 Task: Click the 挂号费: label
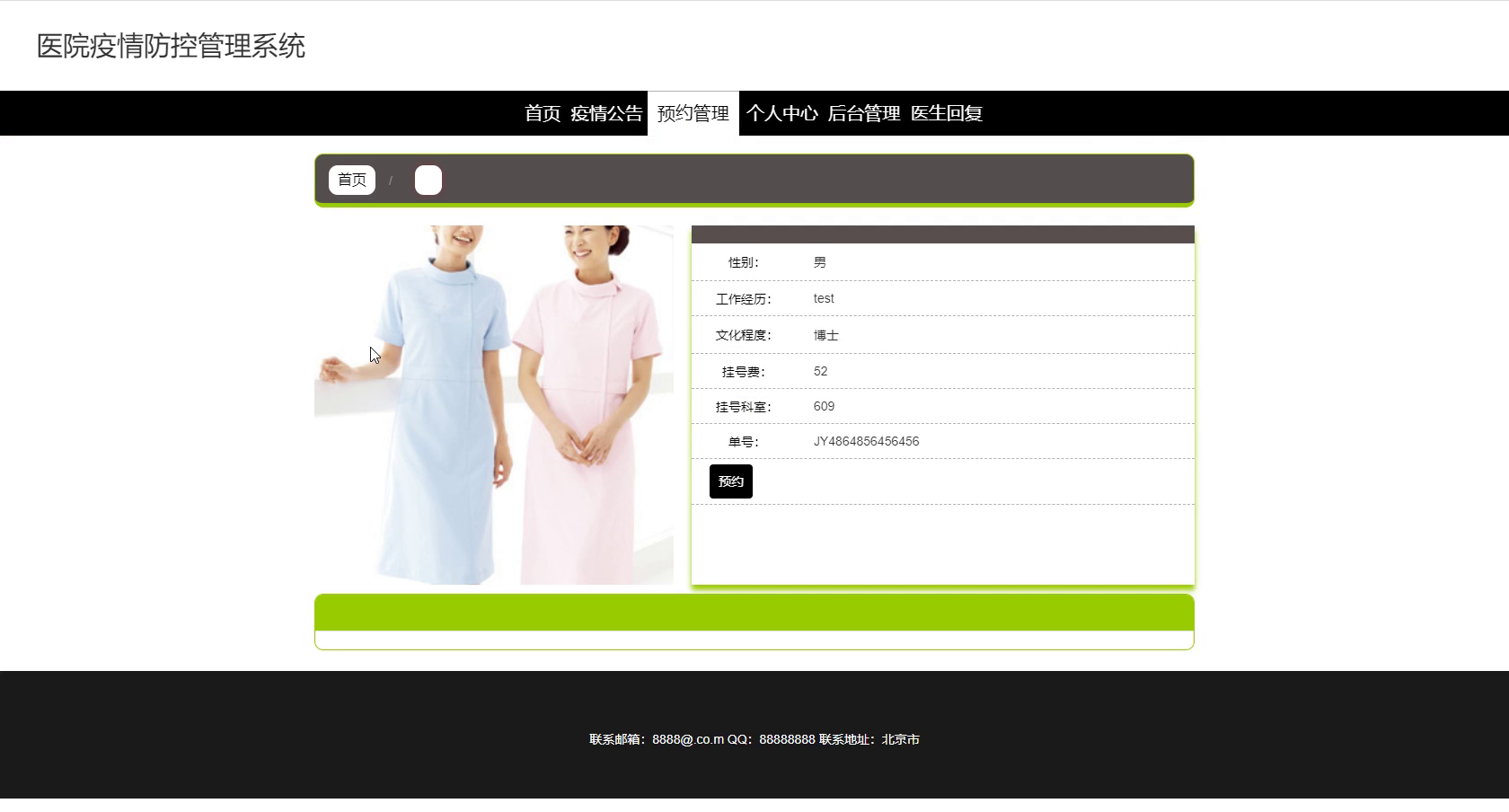[x=744, y=372]
